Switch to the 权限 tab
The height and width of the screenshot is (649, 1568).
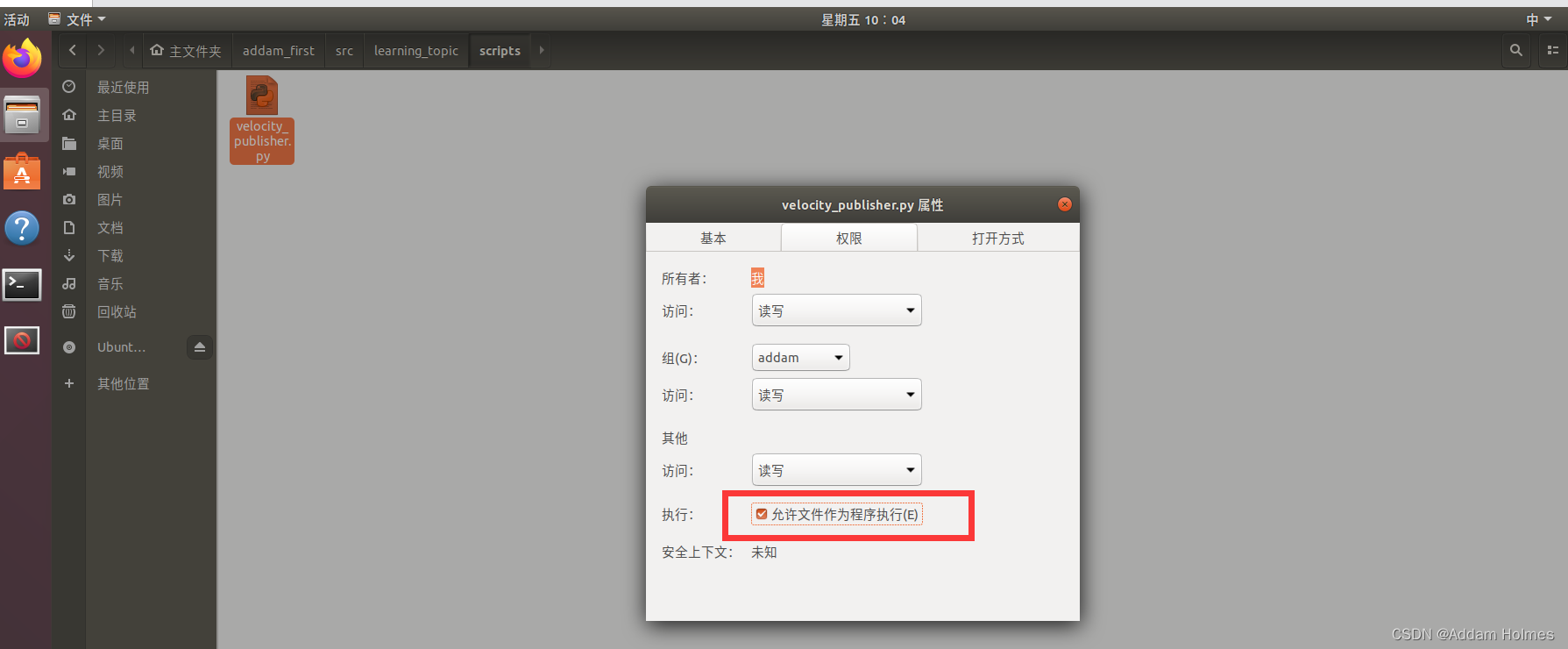(849, 238)
